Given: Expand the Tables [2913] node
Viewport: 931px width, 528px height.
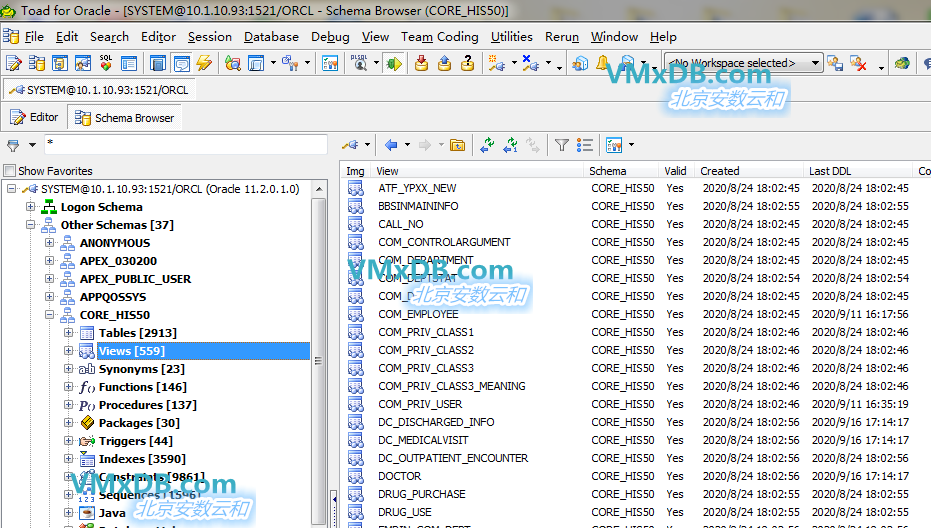Looking at the screenshot, I should 68,333.
